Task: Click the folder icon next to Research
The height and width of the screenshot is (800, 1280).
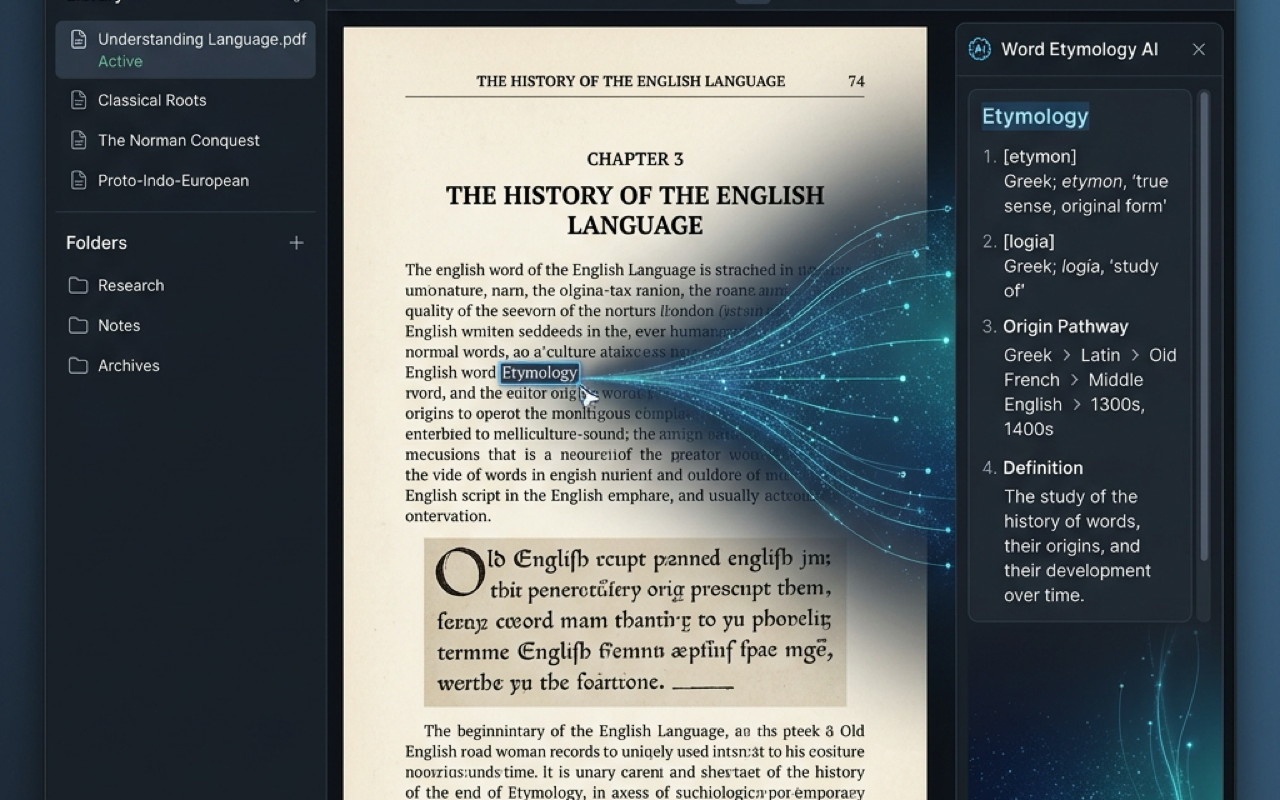Action: tap(78, 285)
